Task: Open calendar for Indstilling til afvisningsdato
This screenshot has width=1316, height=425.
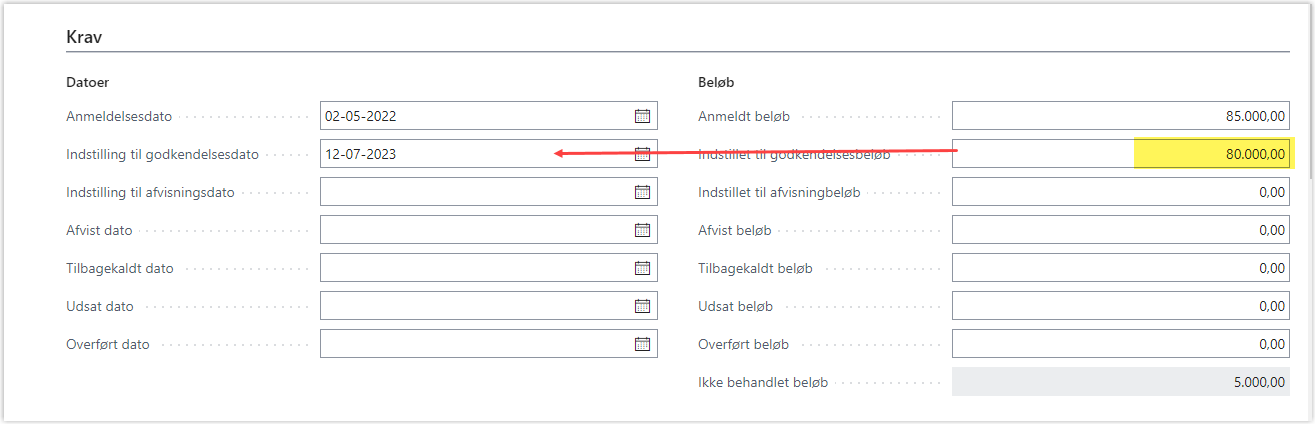Action: pos(642,192)
